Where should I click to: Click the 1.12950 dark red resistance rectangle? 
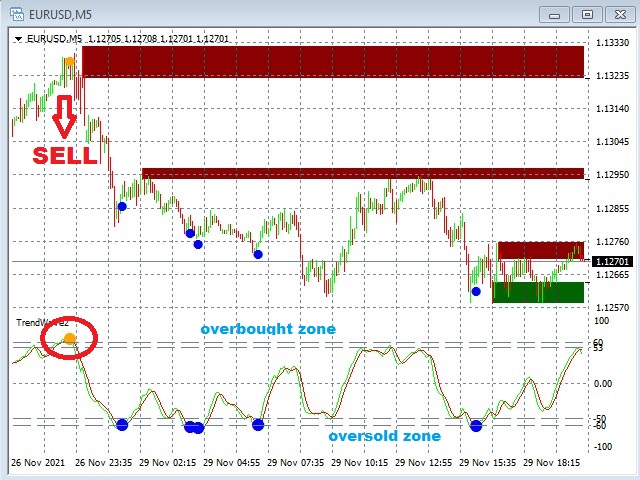coord(363,173)
